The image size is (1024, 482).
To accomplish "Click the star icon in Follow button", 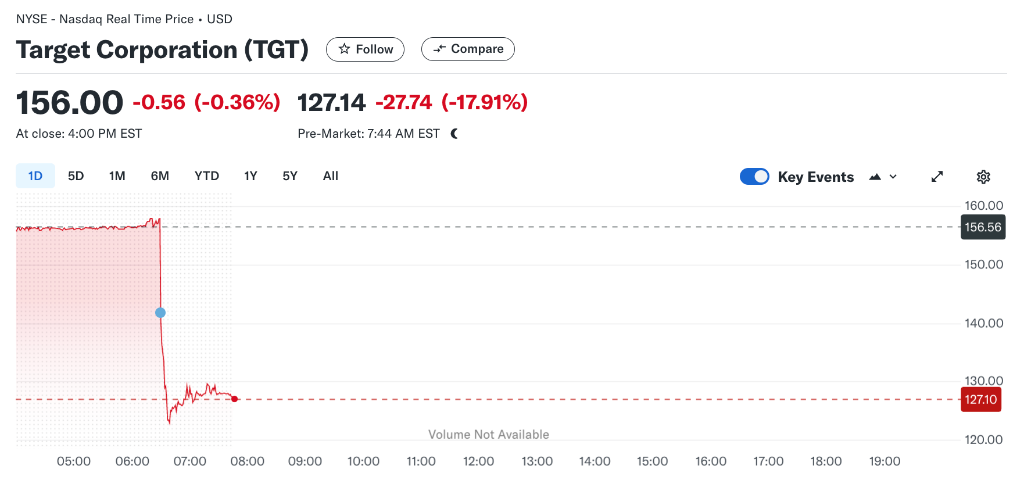I will (x=344, y=50).
